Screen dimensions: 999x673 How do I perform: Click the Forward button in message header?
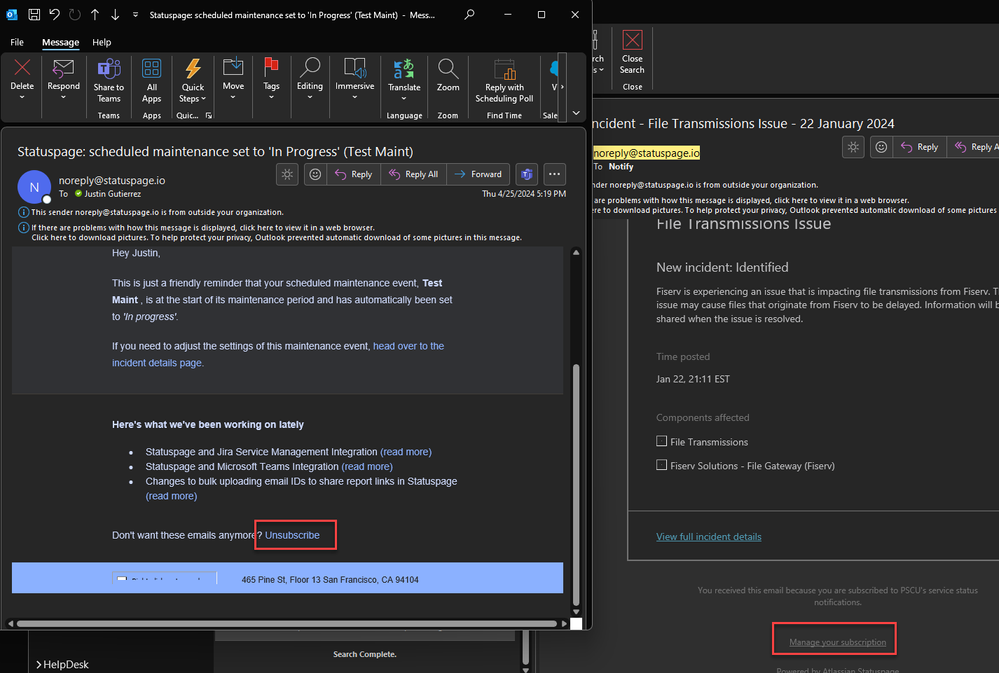coord(478,174)
